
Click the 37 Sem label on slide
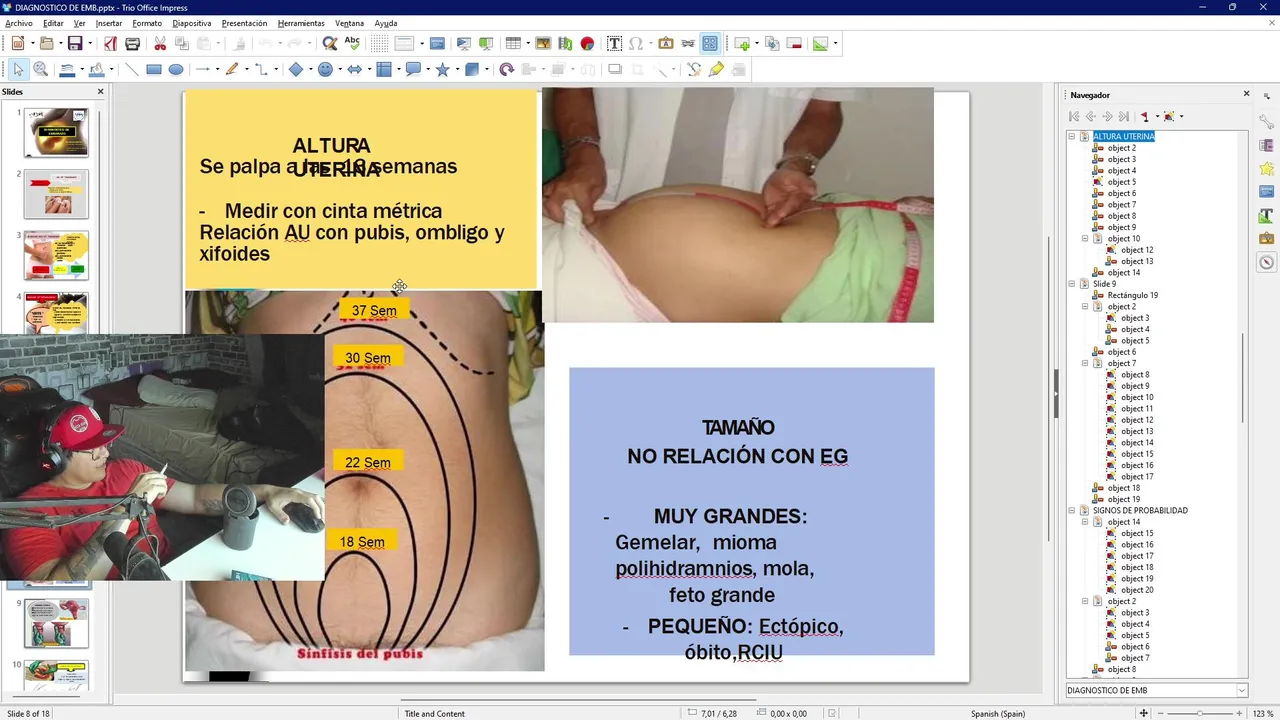(x=374, y=311)
